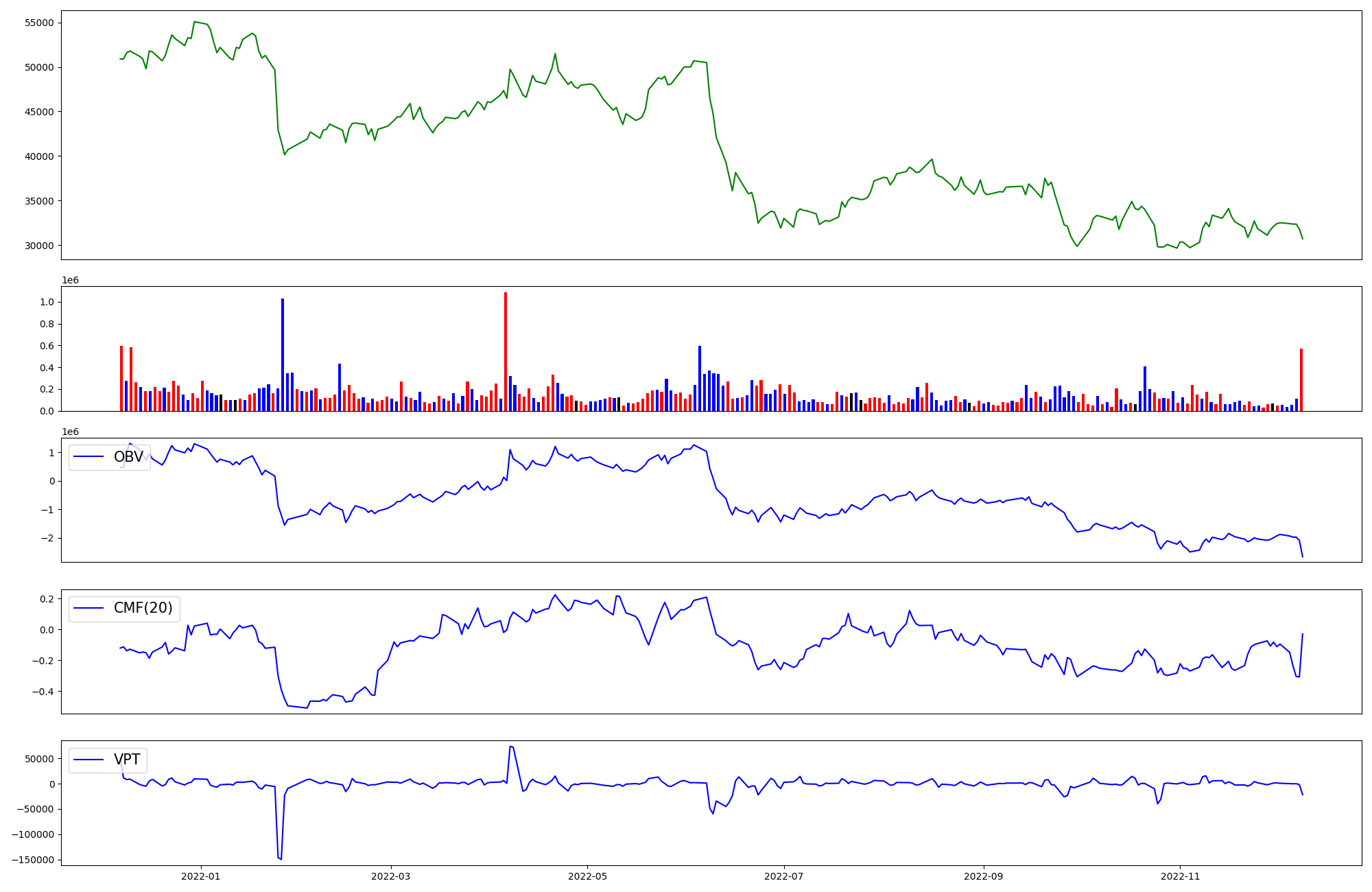
Task: Click the 2022-11 x-axis date label
Action: click(x=1180, y=876)
